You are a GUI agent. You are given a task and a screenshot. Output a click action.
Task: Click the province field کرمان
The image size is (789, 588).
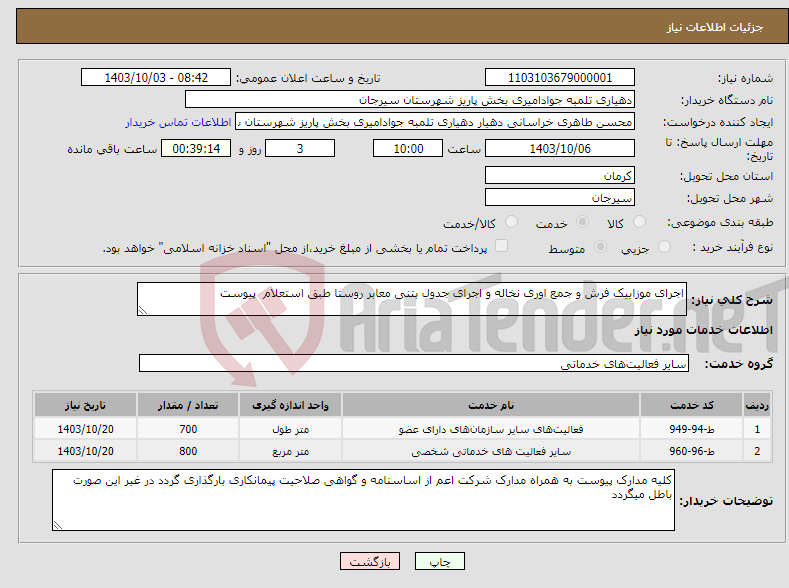[560, 176]
